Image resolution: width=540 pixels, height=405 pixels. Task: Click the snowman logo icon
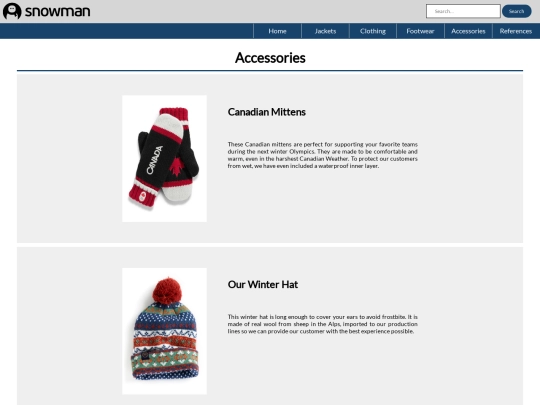click(x=12, y=11)
